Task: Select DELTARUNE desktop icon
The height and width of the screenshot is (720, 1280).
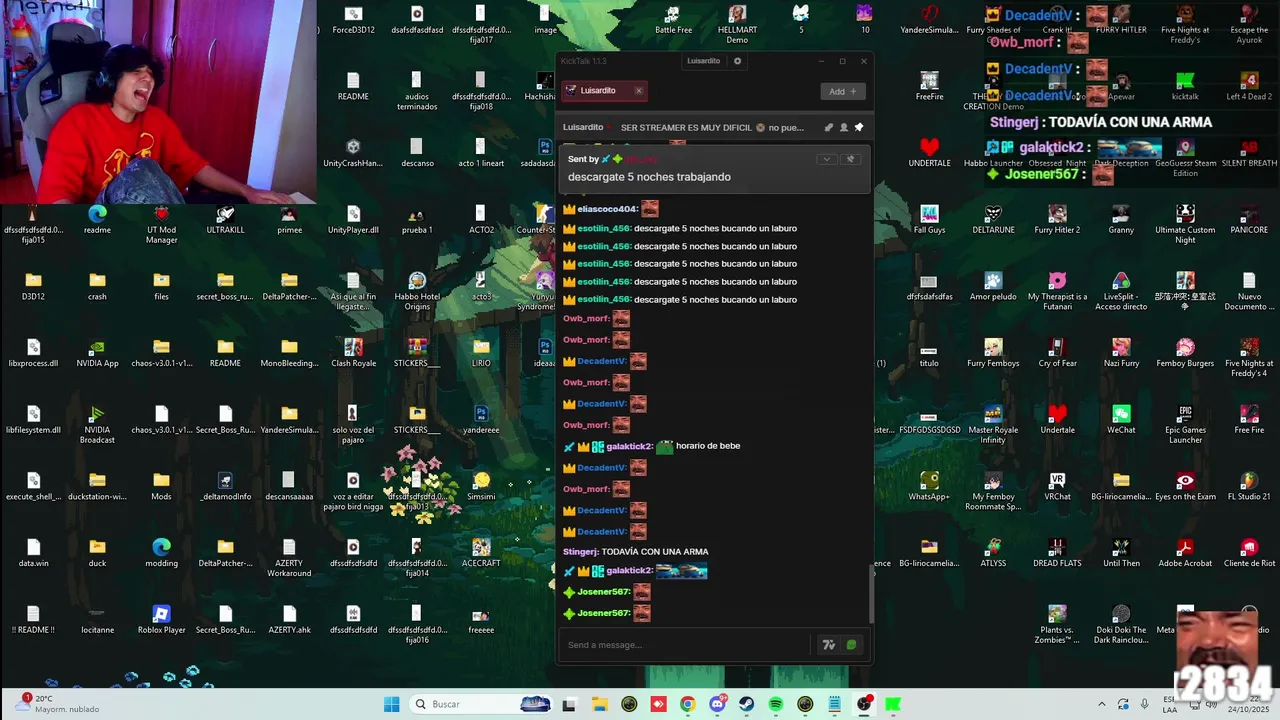Action: pos(993,220)
